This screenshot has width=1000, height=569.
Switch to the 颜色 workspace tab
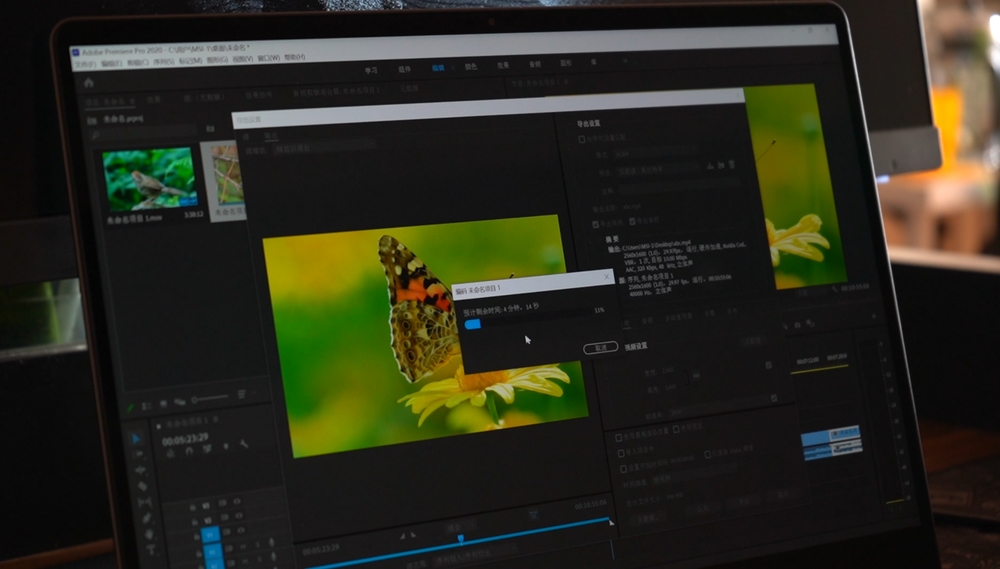point(471,66)
